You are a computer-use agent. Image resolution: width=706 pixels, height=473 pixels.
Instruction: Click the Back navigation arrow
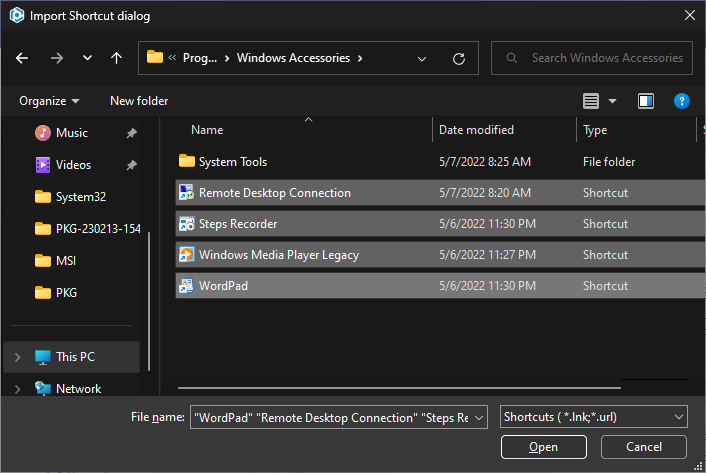pyautogui.click(x=22, y=58)
